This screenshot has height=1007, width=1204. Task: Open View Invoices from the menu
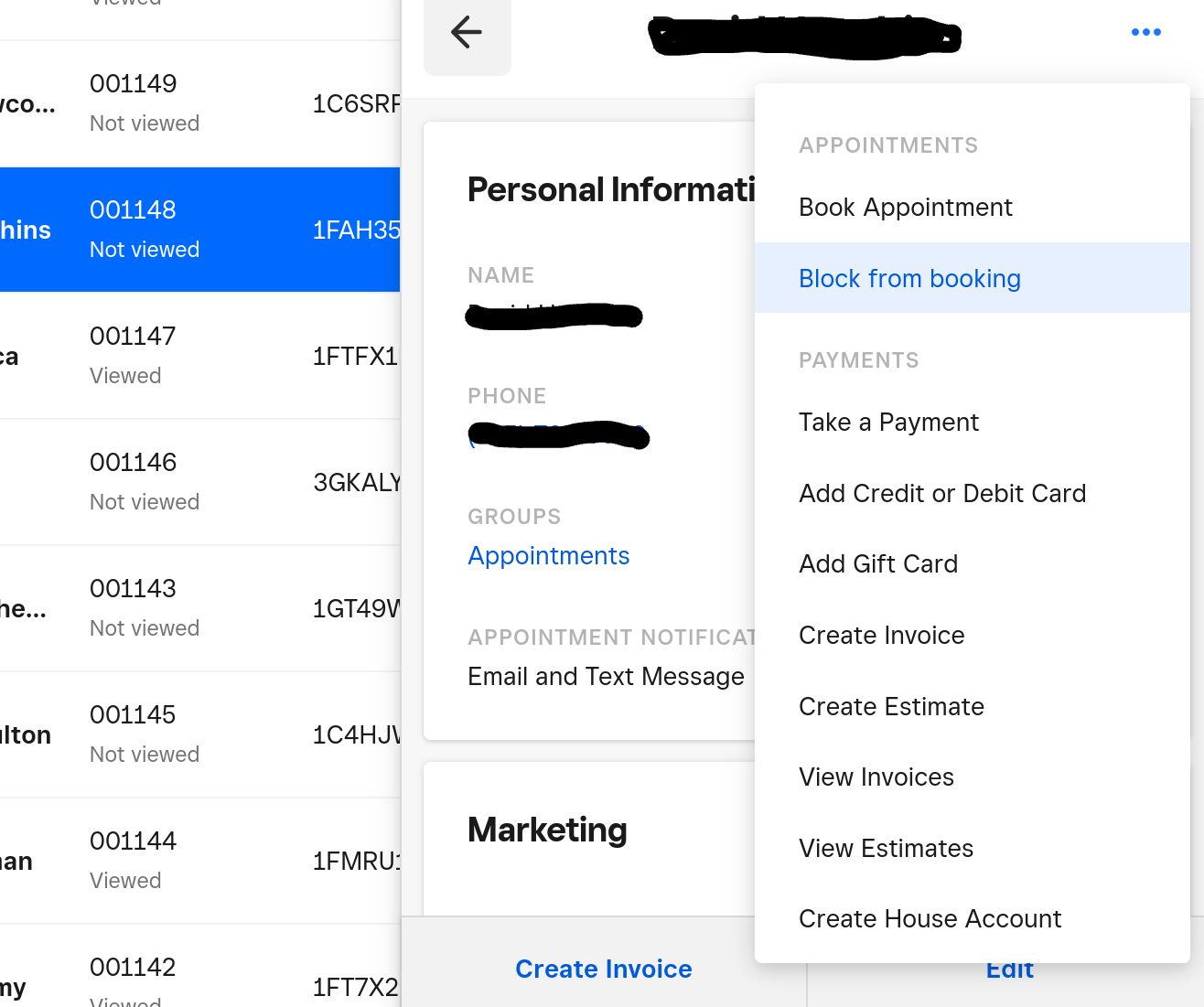(x=876, y=777)
